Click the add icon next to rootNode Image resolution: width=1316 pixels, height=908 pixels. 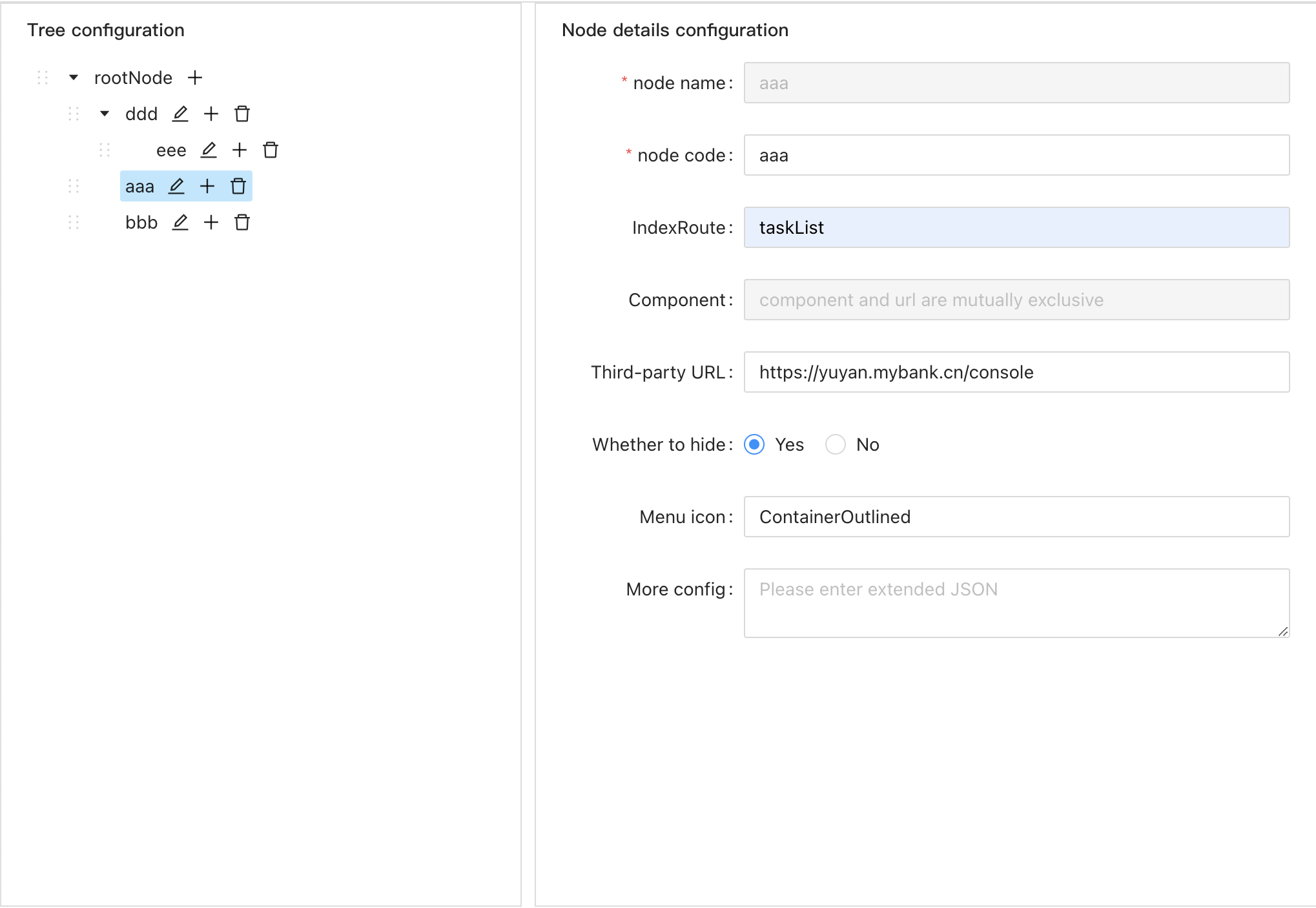point(195,78)
